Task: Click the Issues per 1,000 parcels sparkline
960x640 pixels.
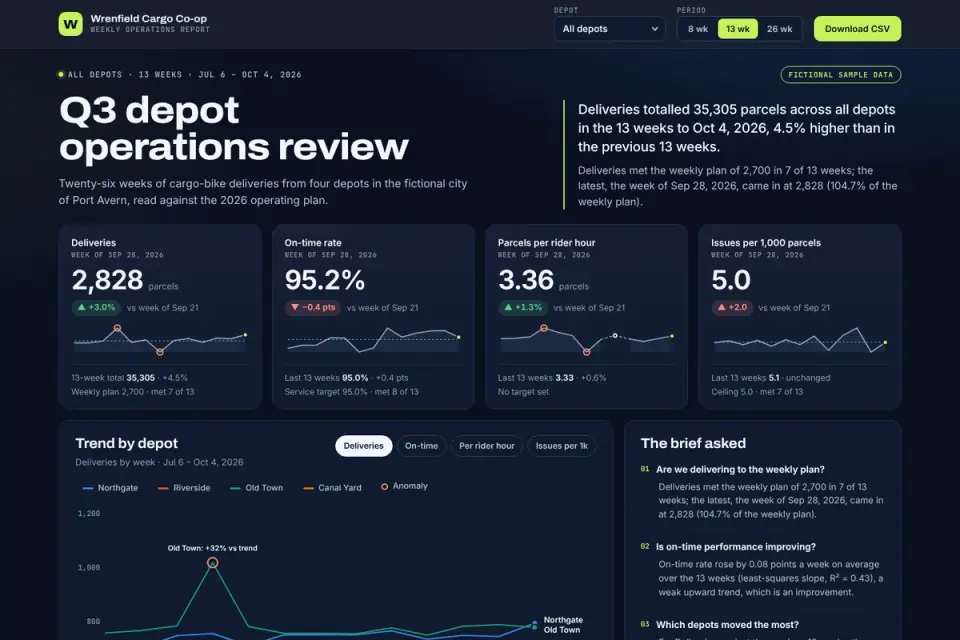Action: 800,340
